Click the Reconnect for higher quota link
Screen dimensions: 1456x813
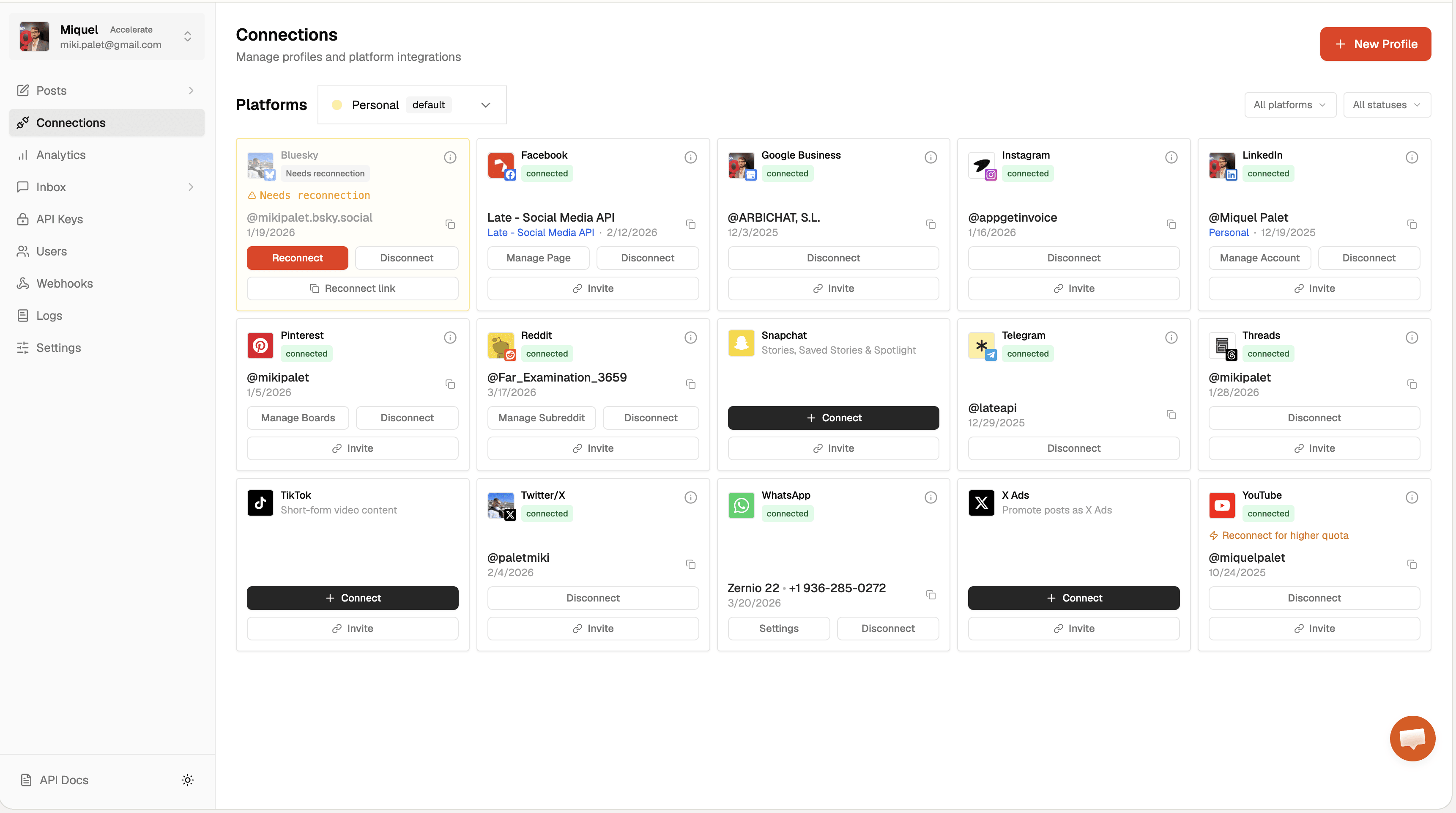(x=1284, y=536)
